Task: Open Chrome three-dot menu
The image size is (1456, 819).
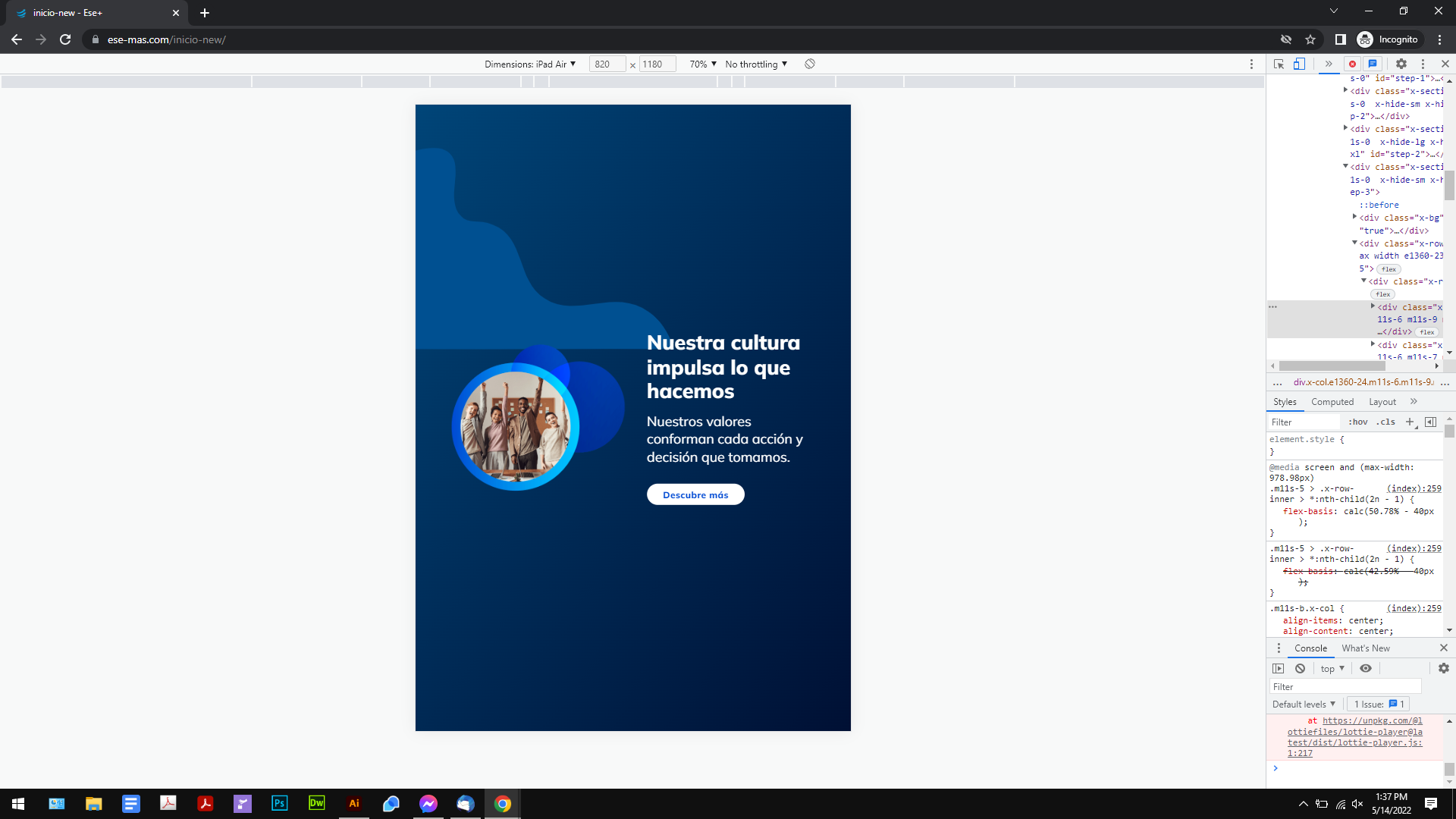Action: 1439,39
